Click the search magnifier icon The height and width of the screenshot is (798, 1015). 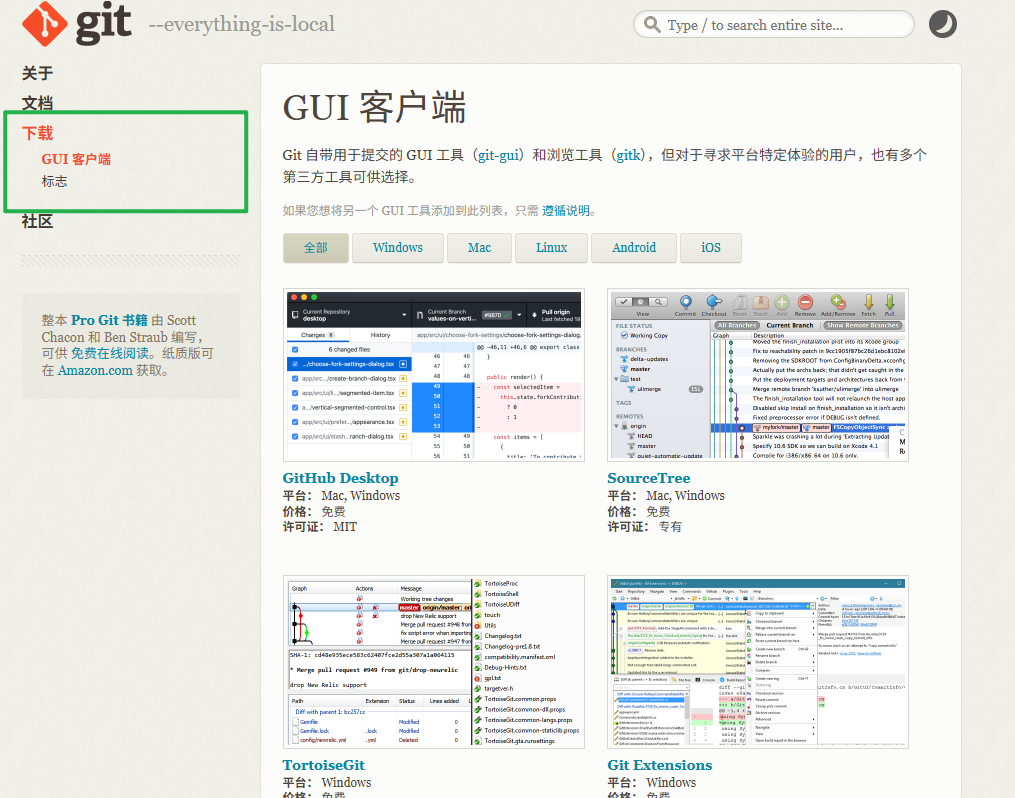pos(652,25)
